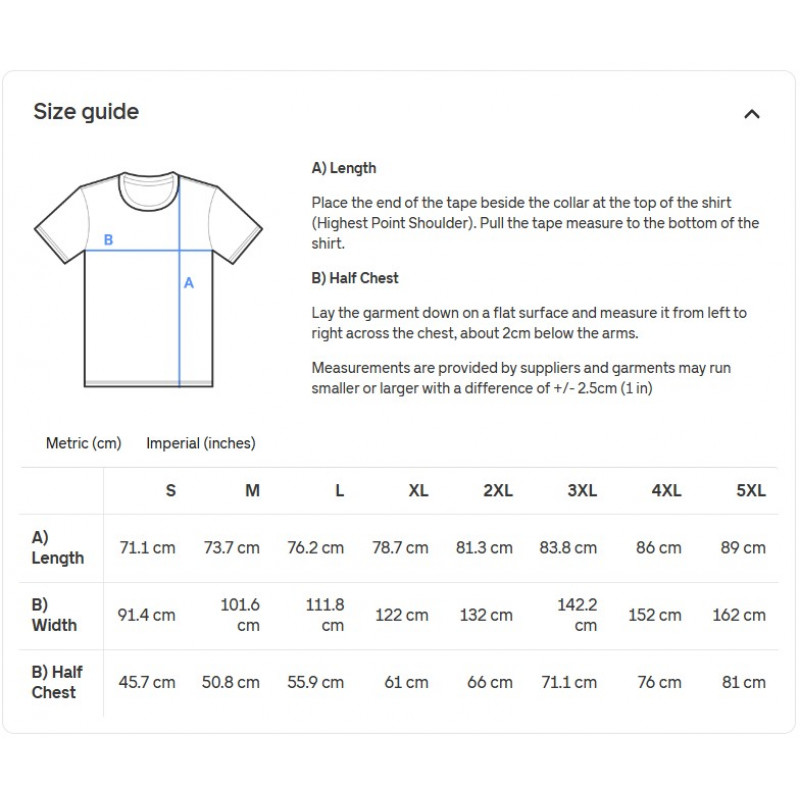
Task: Select the S size column header
Action: tap(171, 491)
